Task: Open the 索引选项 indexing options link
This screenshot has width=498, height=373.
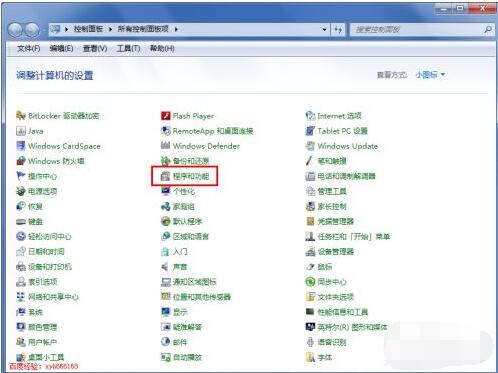Action: click(x=43, y=282)
